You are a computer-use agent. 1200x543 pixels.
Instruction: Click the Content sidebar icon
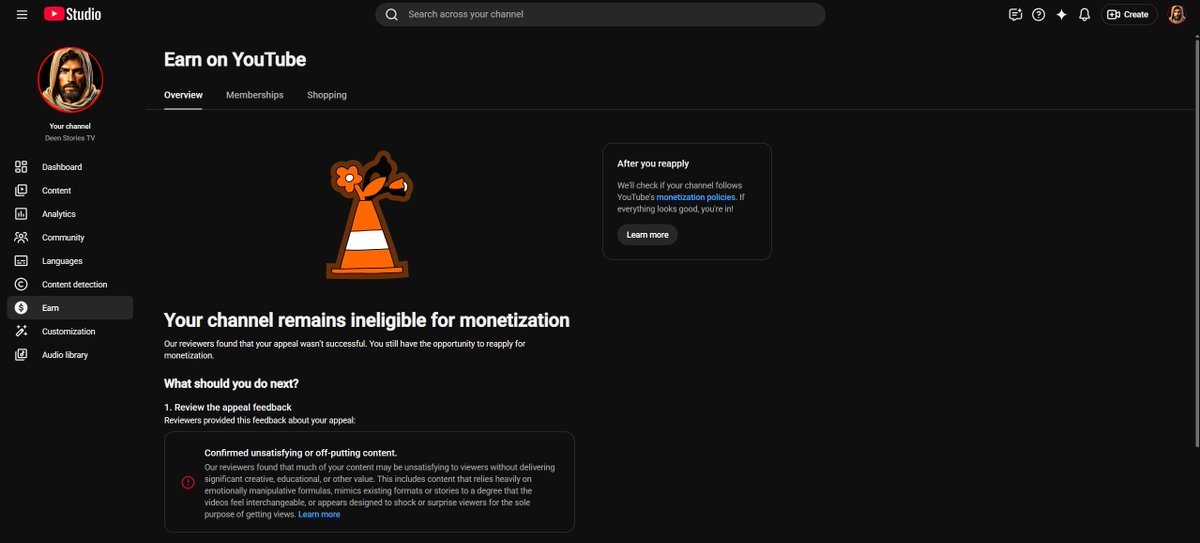pyautogui.click(x=21, y=190)
